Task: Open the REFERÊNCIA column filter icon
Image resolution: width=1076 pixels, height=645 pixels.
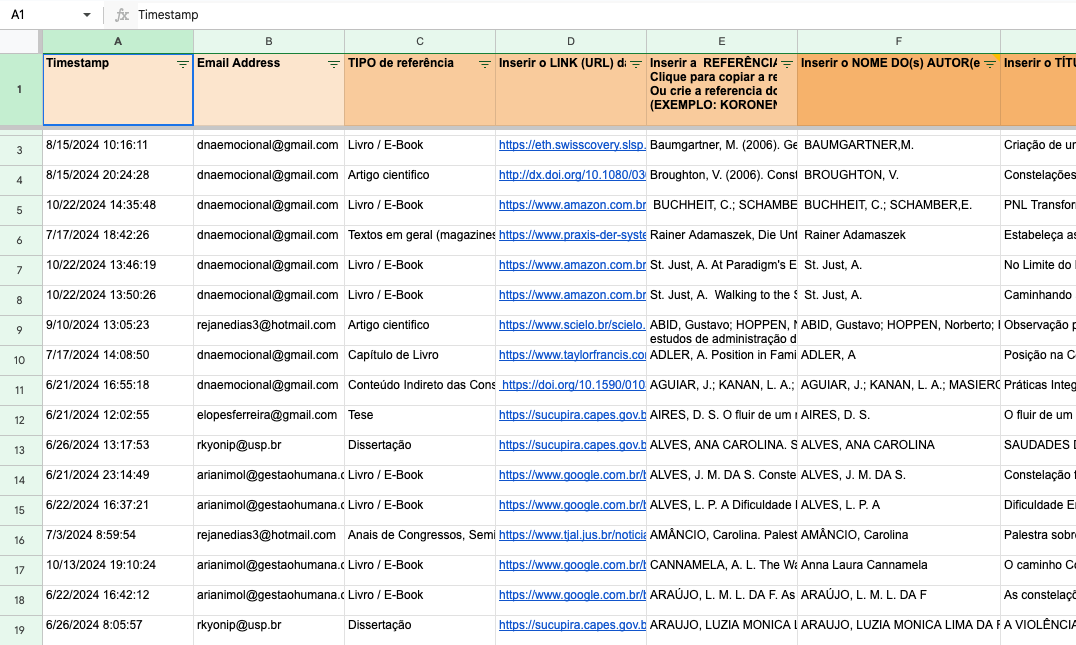Action: (x=786, y=64)
